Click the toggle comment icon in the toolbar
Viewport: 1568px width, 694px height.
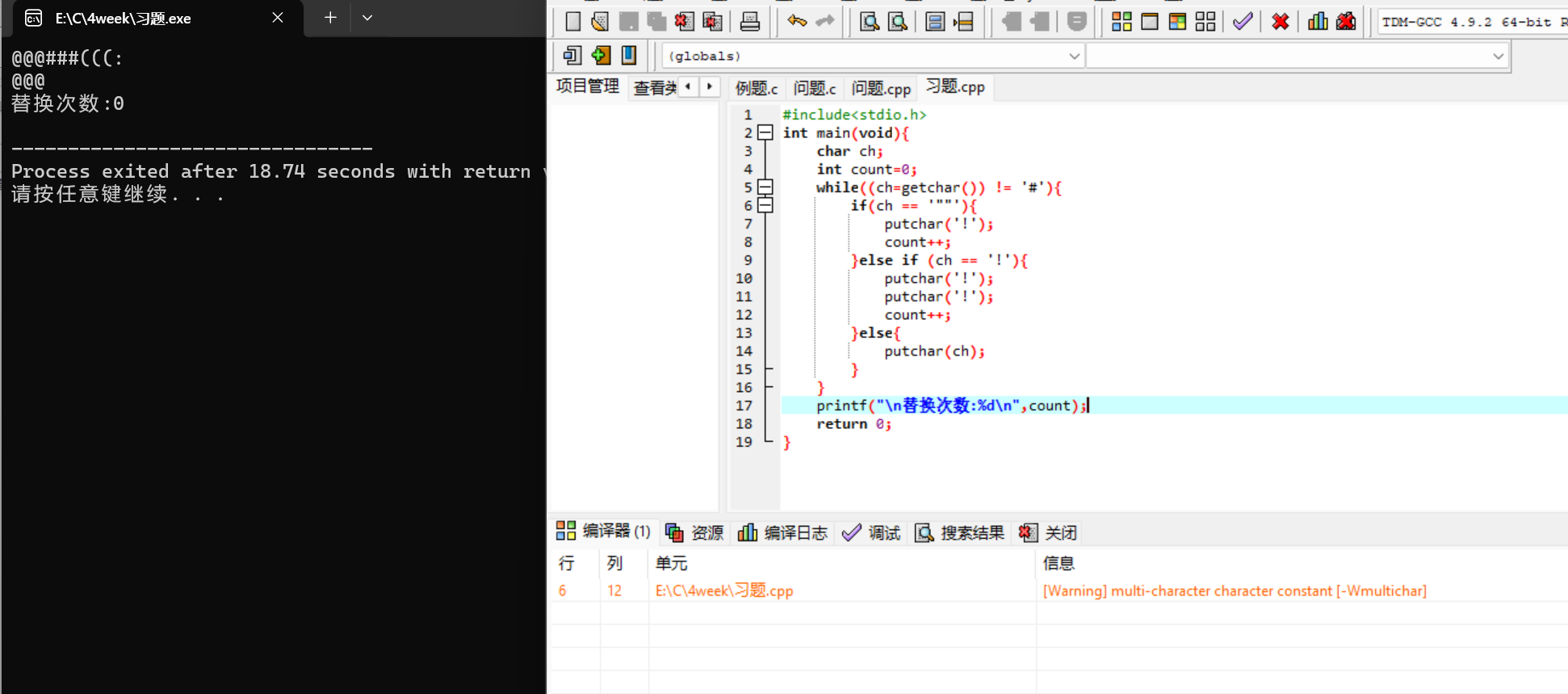1076,22
